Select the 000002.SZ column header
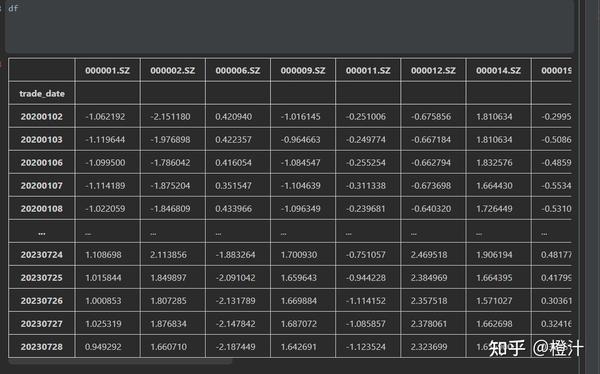The image size is (600, 374). [x=173, y=70]
